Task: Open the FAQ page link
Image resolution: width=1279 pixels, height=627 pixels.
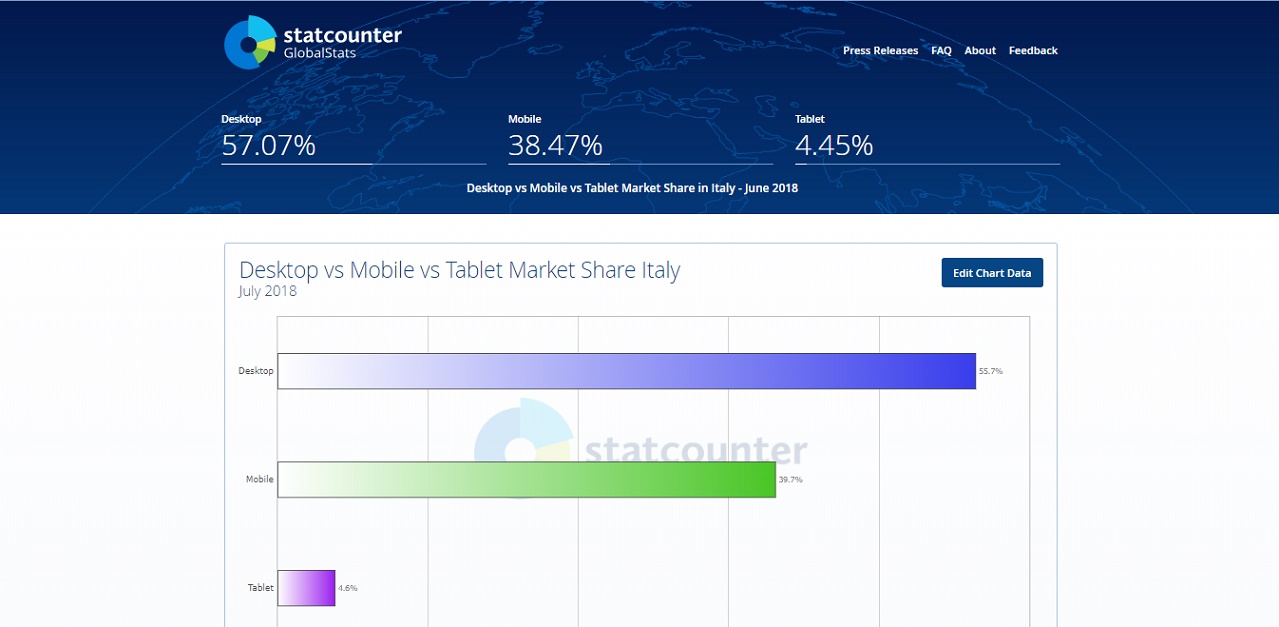Action: pos(941,51)
